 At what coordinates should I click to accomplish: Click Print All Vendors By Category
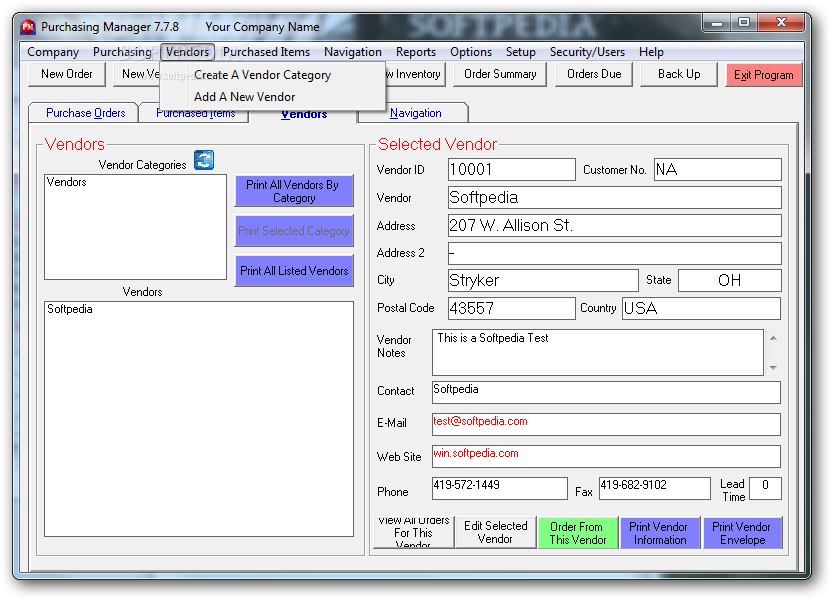(294, 191)
